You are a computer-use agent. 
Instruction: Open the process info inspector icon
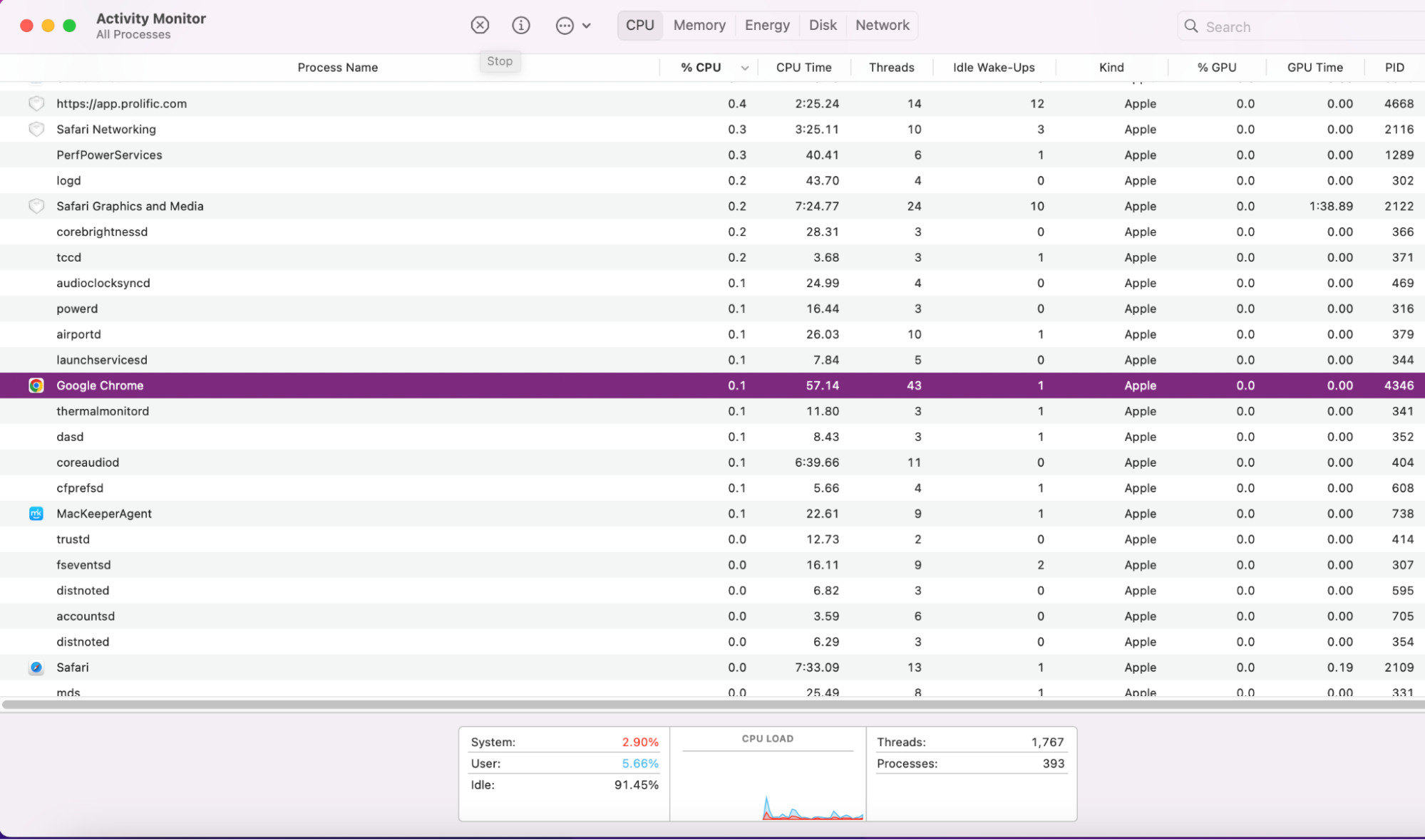(x=521, y=26)
